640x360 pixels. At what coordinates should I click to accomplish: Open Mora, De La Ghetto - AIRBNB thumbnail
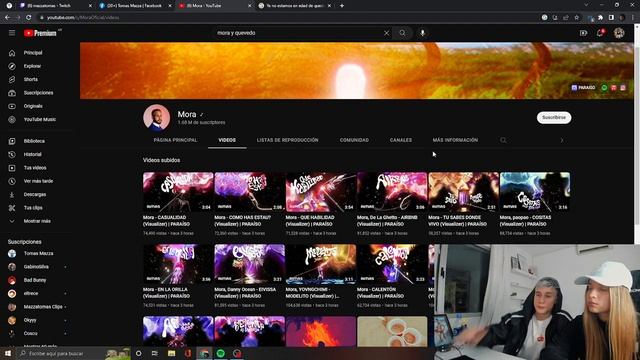tap(392, 192)
